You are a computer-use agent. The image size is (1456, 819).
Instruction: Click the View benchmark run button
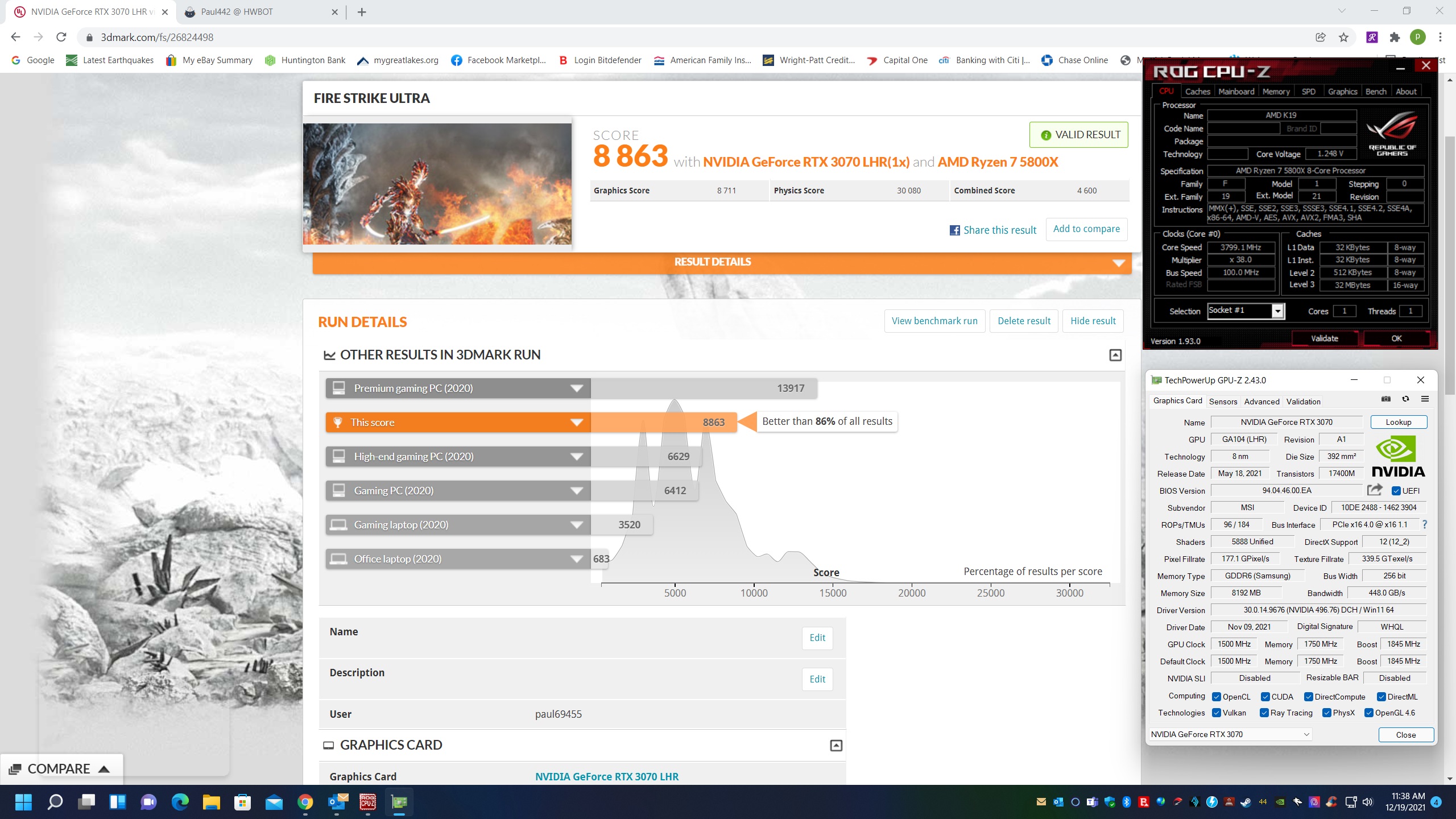[934, 321]
